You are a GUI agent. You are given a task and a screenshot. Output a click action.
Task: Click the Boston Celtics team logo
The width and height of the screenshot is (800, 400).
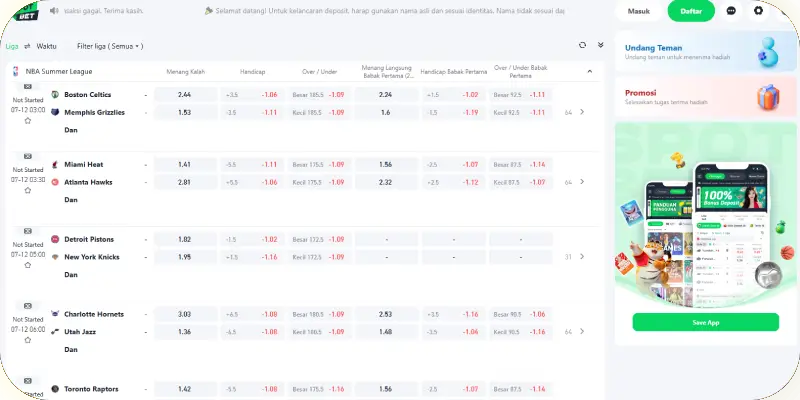click(55, 94)
